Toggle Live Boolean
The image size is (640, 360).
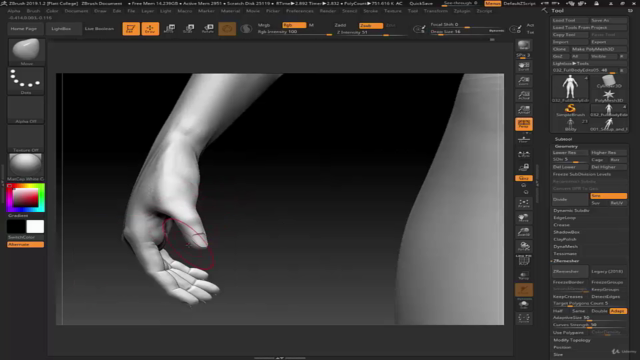pos(99,29)
